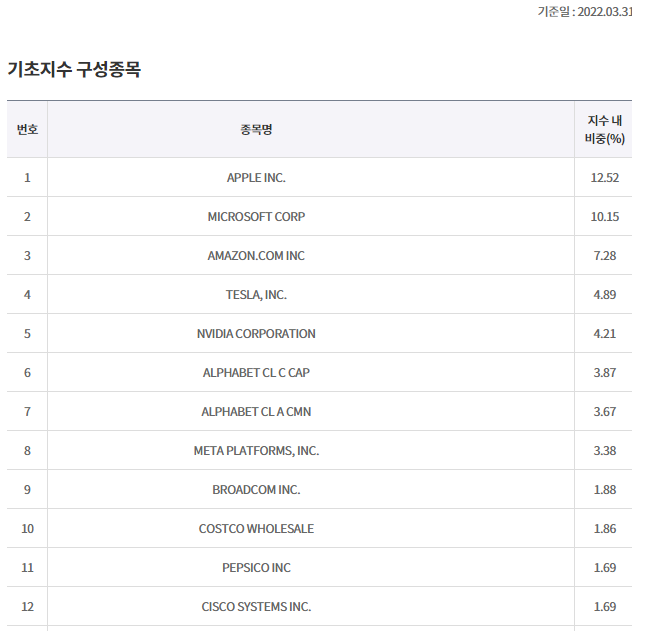This screenshot has height=644, width=659.
Task: Click the 기준일 2022.03.31 date text
Action: [585, 12]
